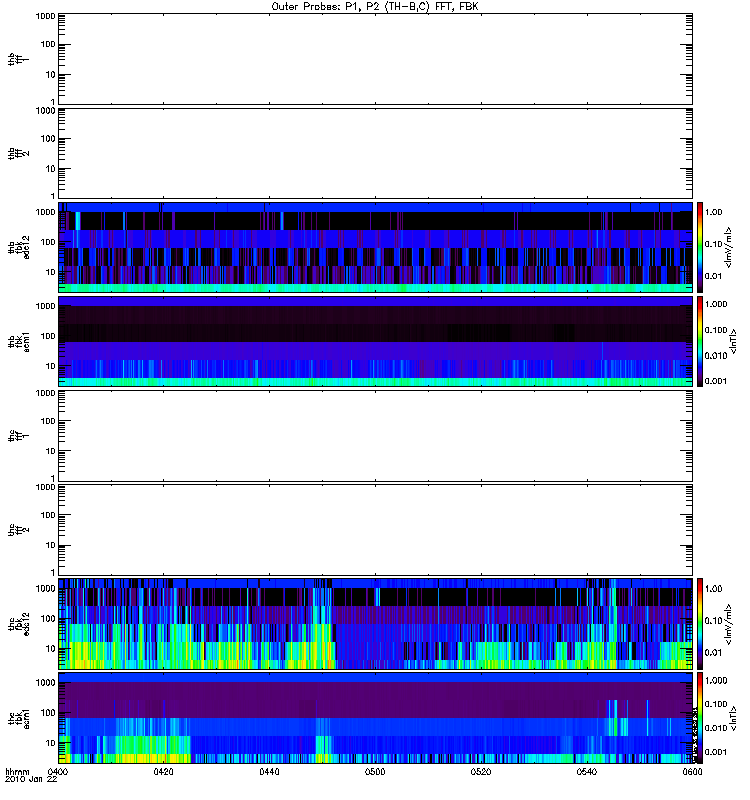Select the thc fbk scm1 color scale bar

[x=700, y=718]
